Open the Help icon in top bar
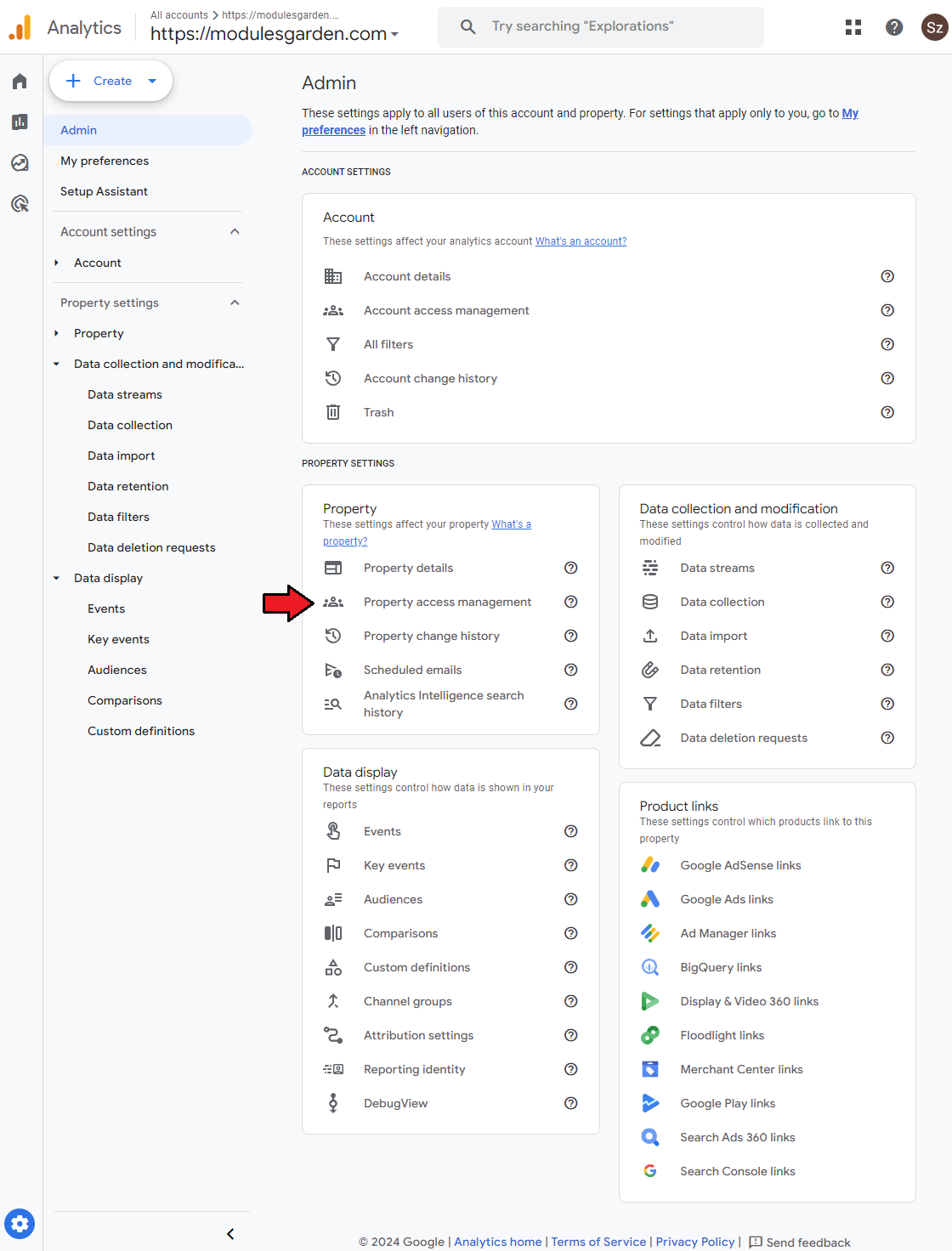The height and width of the screenshot is (1251, 952). (894, 27)
